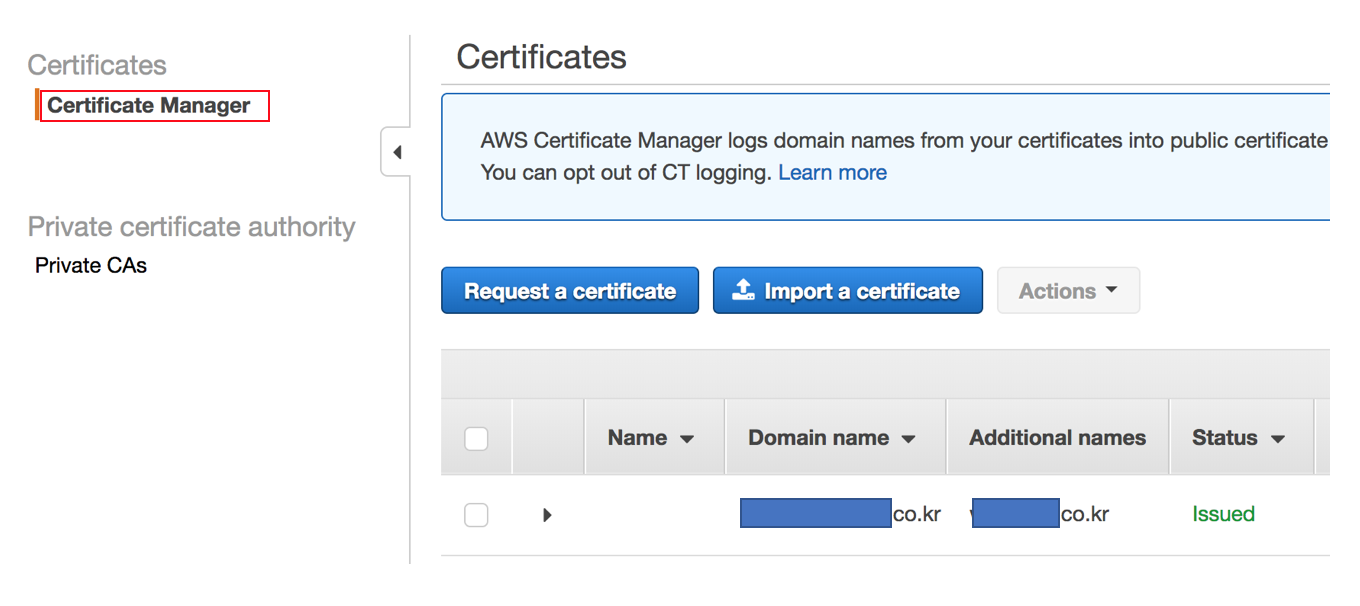Follow the Learn more link about CT logging
1360x606 pixels.
click(832, 172)
